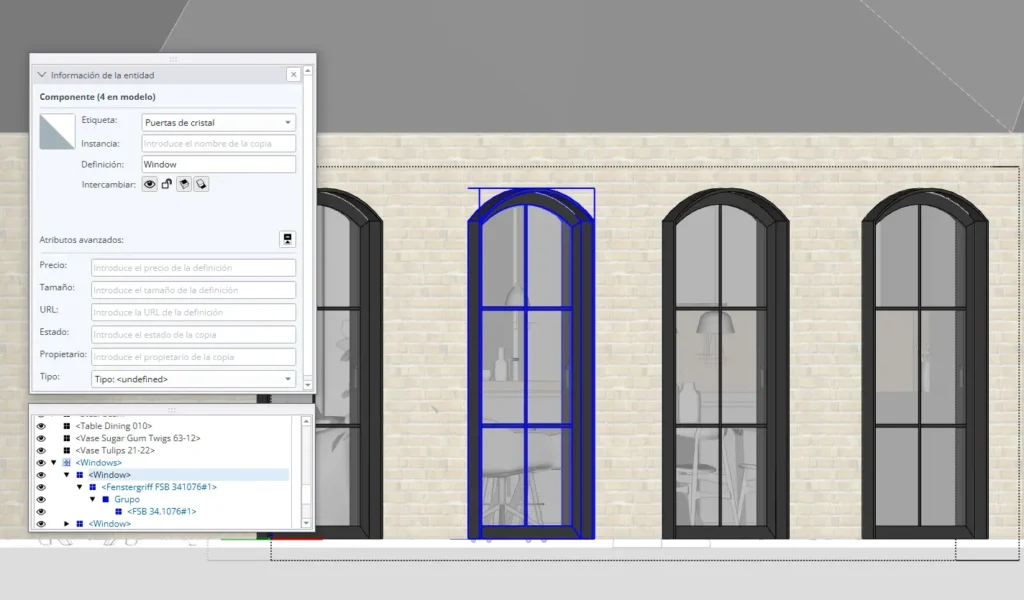Toggle visibility eye of the Grupo row

click(41, 499)
